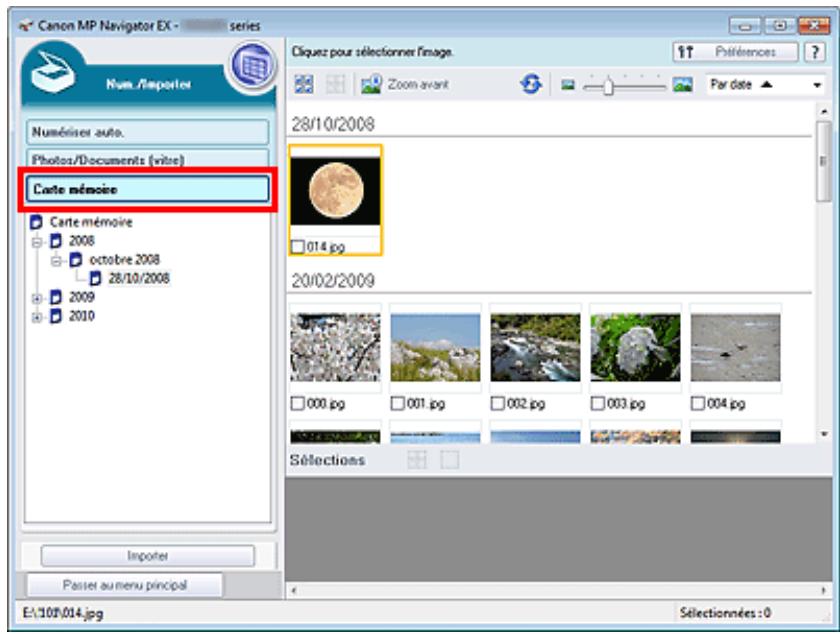Click the 2010 folder card icon
The width and height of the screenshot is (840, 634).
pyautogui.click(x=55, y=316)
